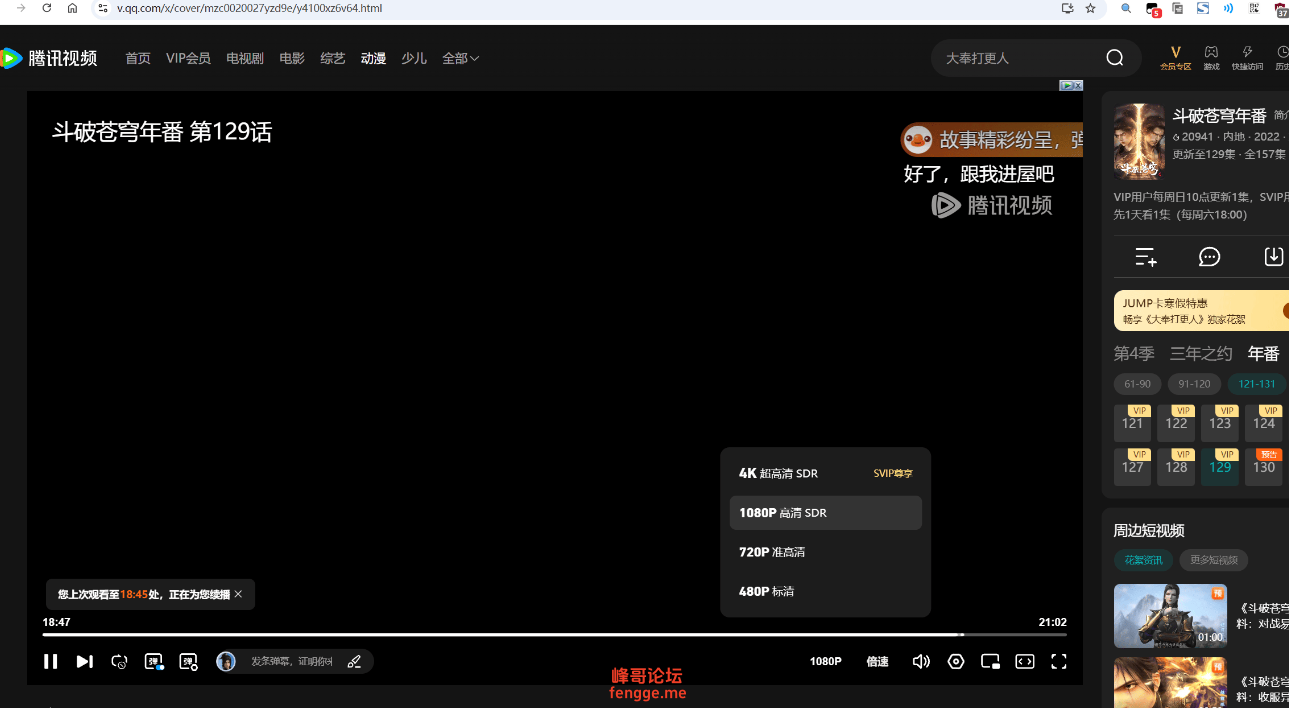Image resolution: width=1289 pixels, height=708 pixels.
Task: Open 快捷访问 lightning icon
Action: [x=1247, y=57]
